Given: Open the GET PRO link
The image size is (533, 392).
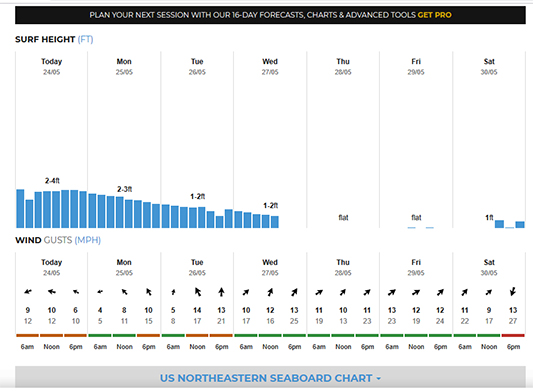Looking at the screenshot, I should (x=434, y=15).
